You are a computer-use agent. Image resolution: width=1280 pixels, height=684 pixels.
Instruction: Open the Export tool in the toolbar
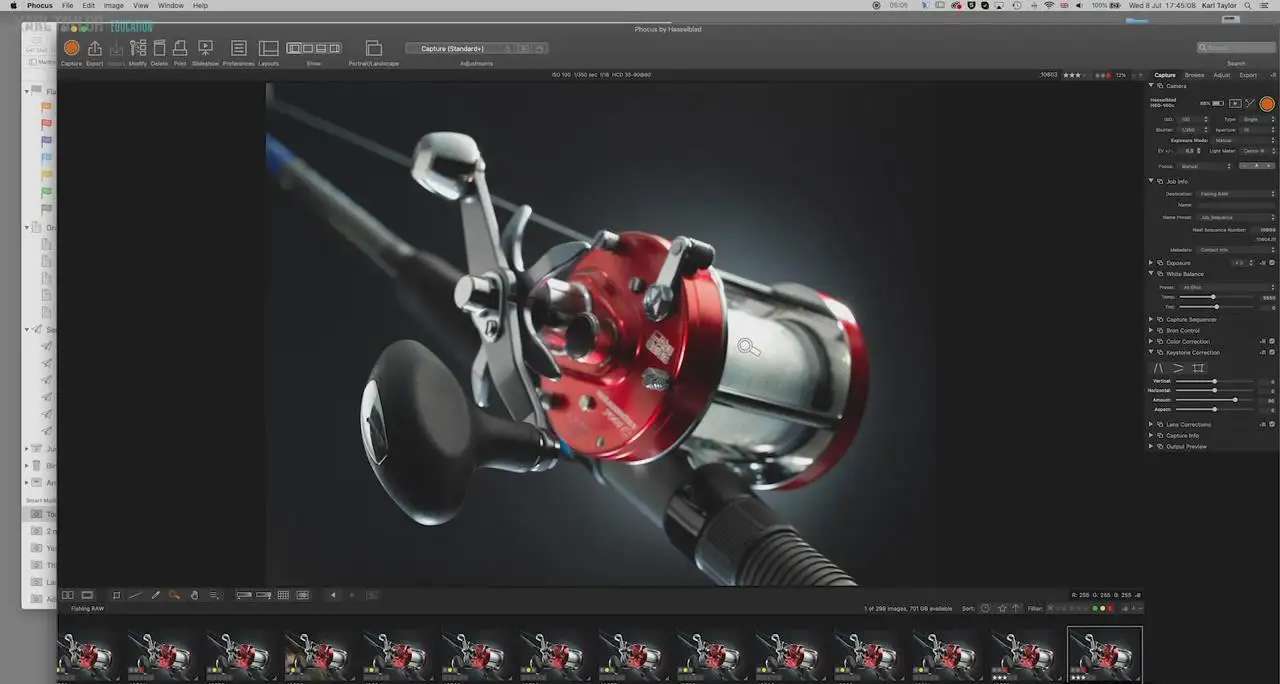95,48
